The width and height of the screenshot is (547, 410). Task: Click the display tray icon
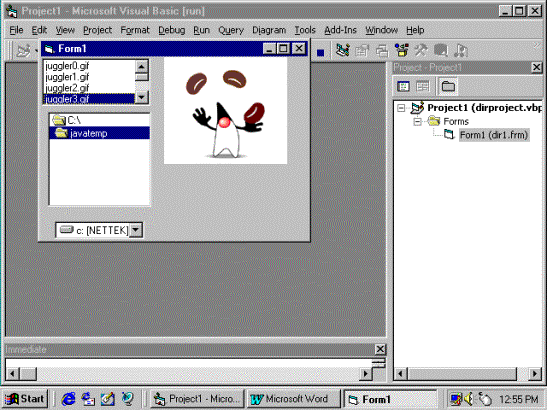pos(456,399)
